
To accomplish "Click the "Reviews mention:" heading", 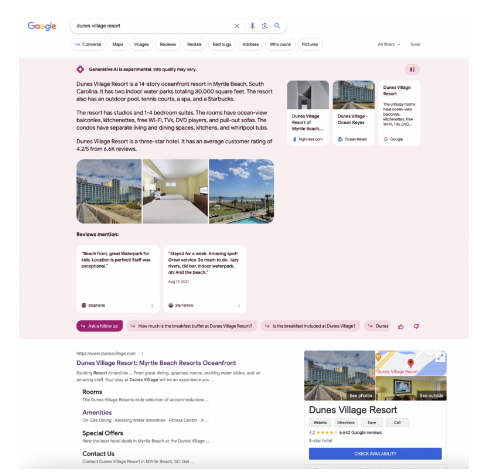I will [x=98, y=234].
